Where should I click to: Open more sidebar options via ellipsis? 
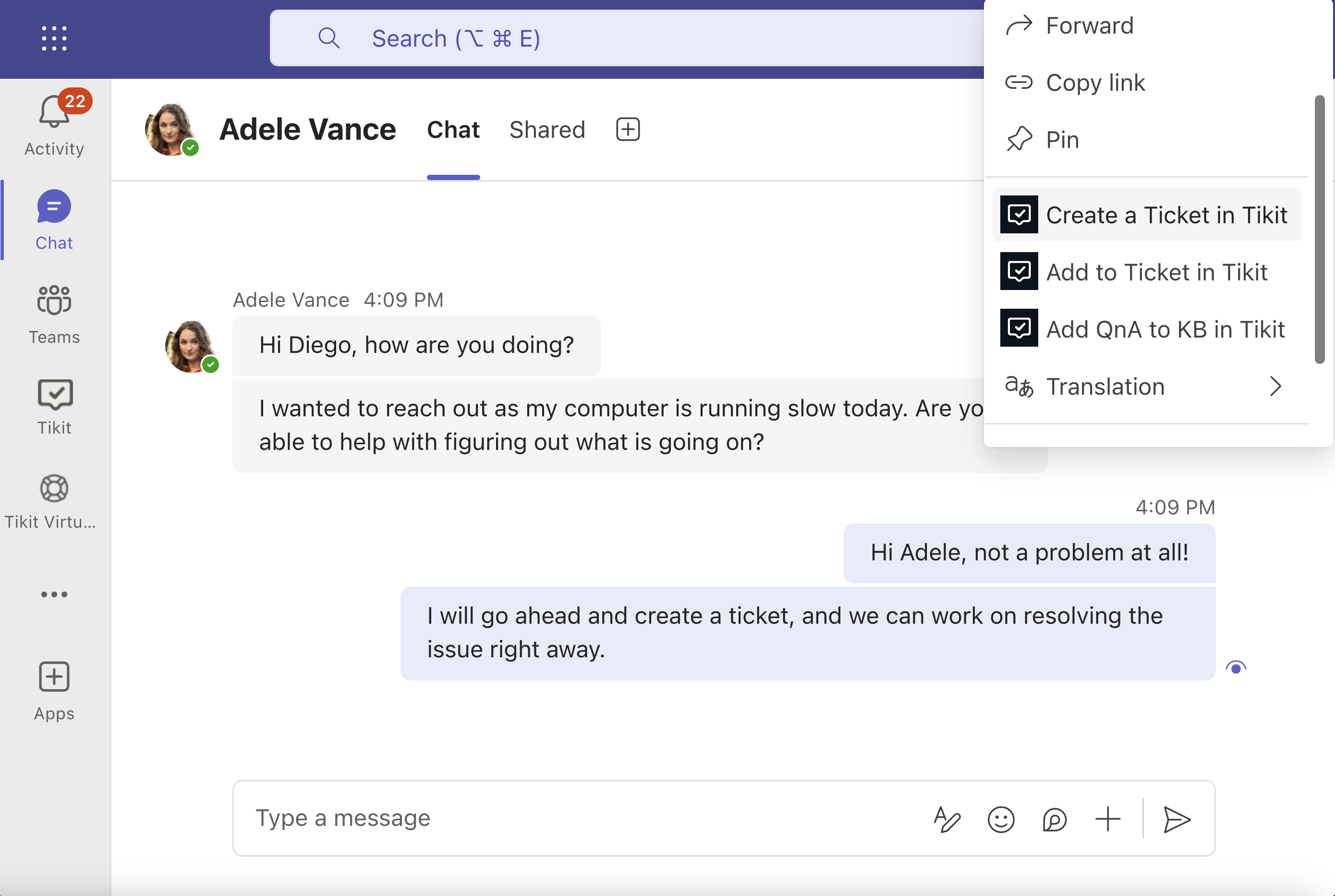[53, 594]
